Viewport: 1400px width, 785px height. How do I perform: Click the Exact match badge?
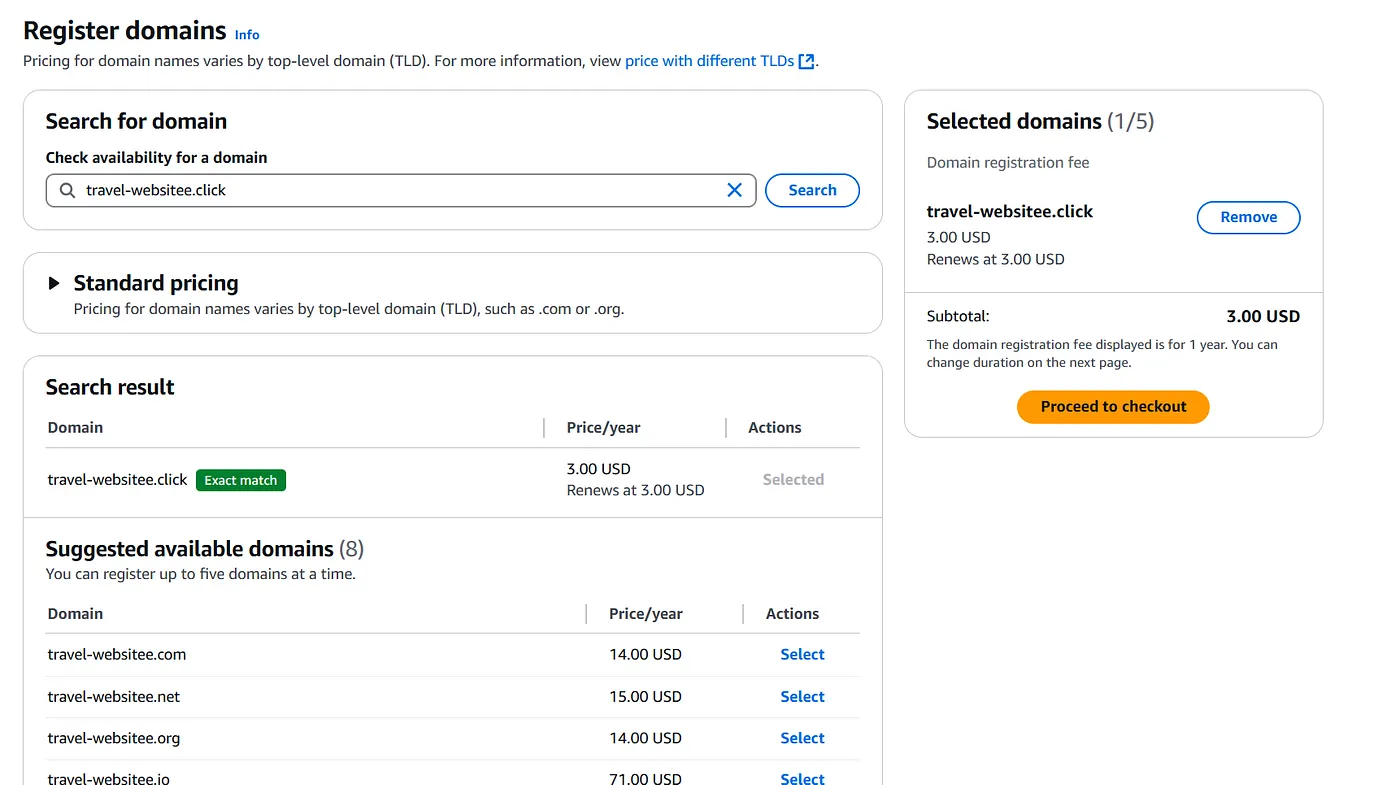point(241,480)
